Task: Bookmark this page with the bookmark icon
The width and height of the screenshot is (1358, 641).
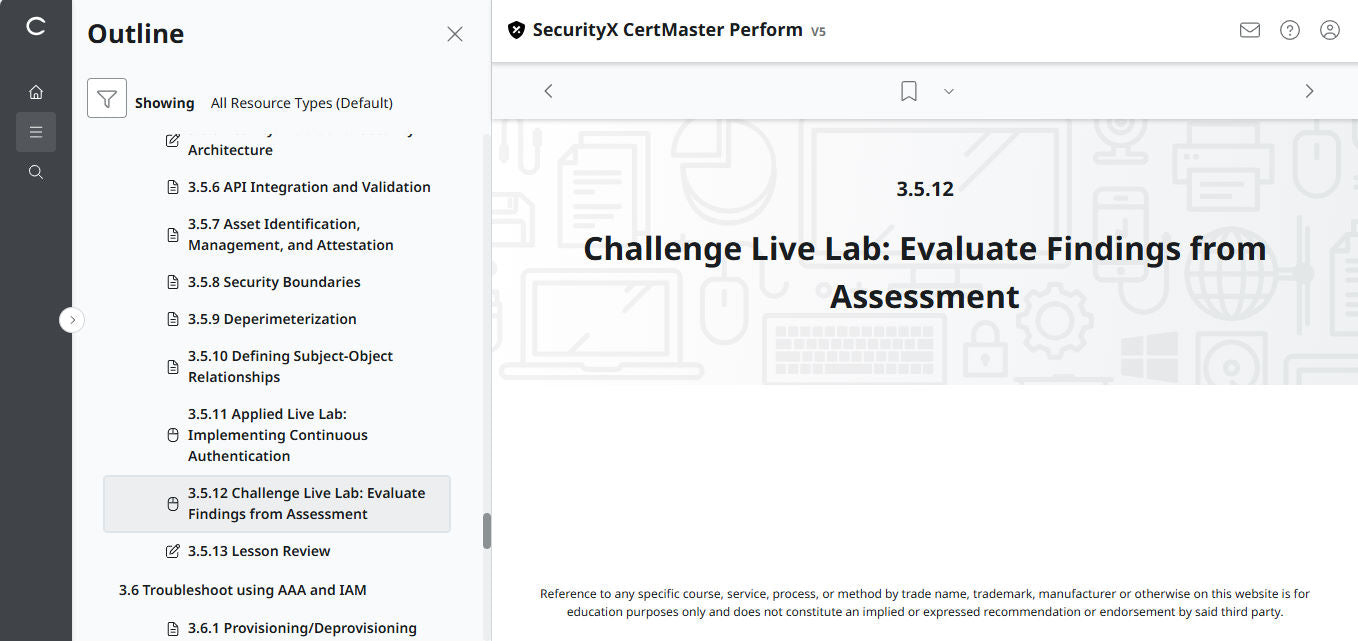Action: point(909,91)
